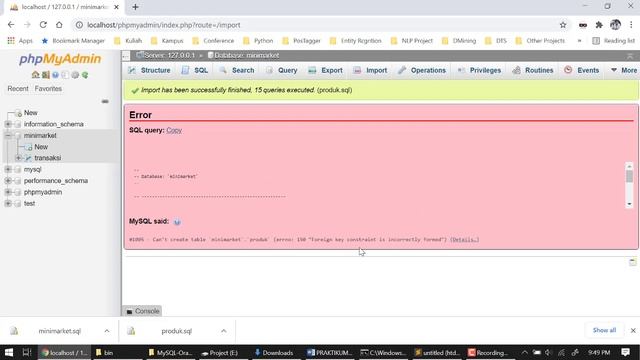This screenshot has height=360, width=640.
Task: Click Copy link next to SQL query
Action: coord(174,130)
